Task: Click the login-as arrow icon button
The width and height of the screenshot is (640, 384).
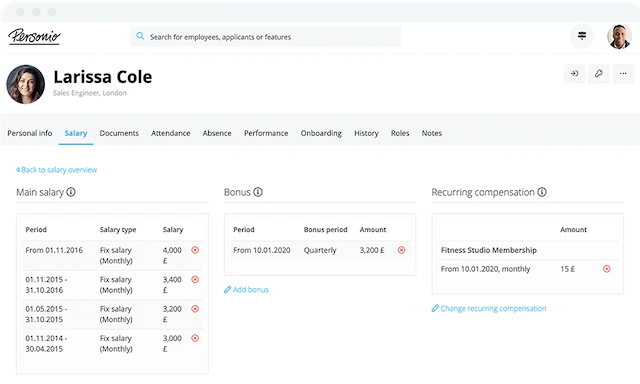Action: 574,73
